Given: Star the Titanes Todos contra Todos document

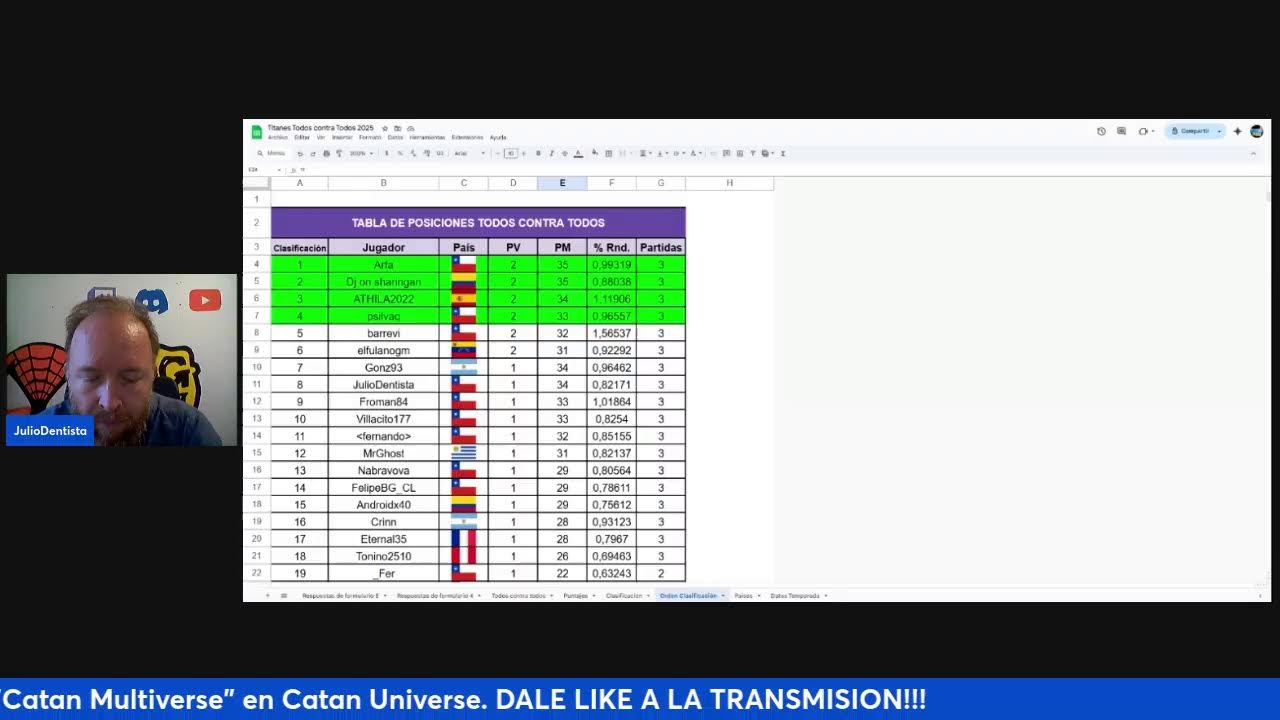Looking at the screenshot, I should pos(384,128).
